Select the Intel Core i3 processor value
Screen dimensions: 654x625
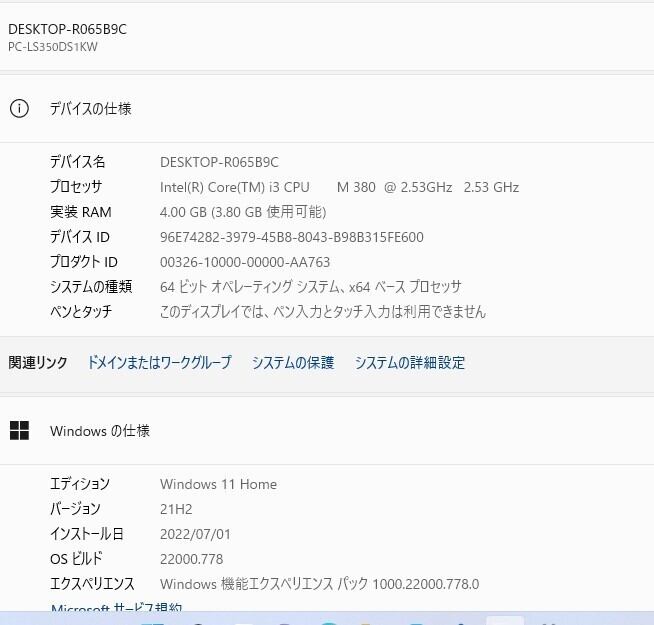(339, 187)
